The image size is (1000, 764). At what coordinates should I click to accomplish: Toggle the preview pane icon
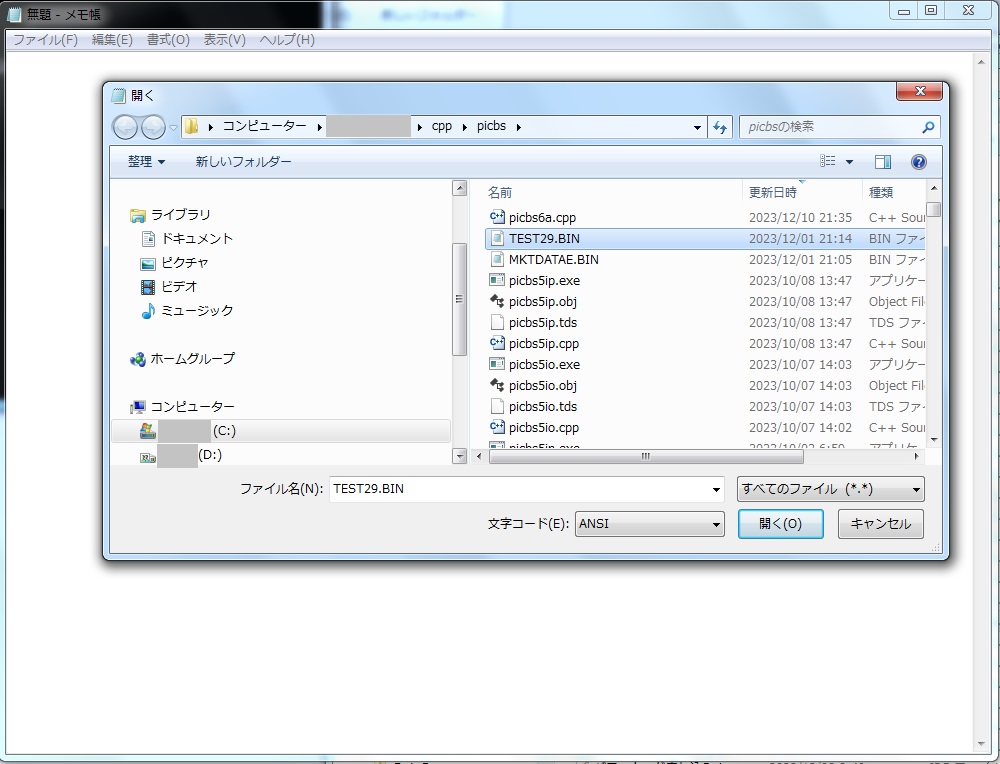[x=883, y=162]
